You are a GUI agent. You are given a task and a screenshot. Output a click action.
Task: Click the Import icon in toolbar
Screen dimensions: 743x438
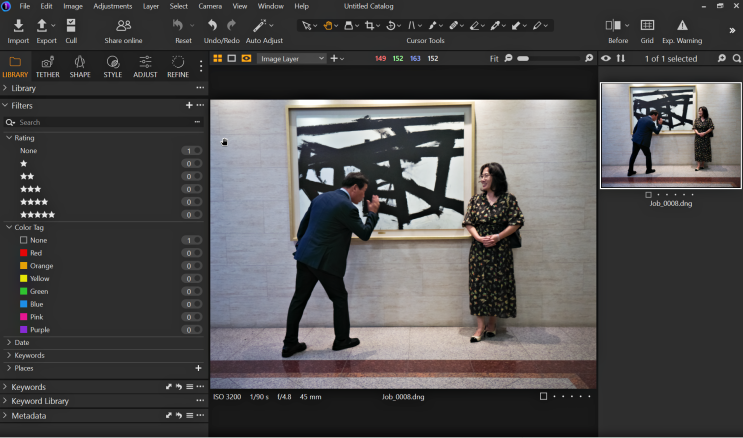[x=18, y=26]
